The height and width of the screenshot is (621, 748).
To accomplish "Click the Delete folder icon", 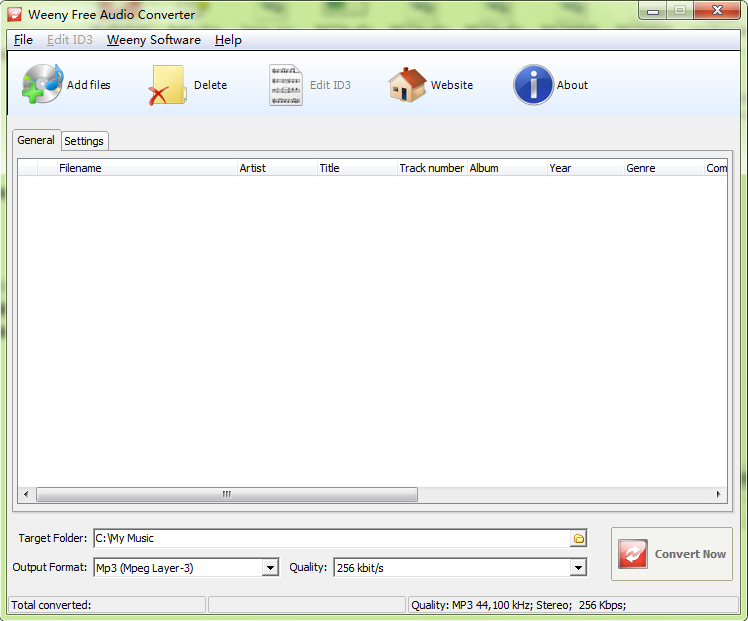I will [x=167, y=85].
